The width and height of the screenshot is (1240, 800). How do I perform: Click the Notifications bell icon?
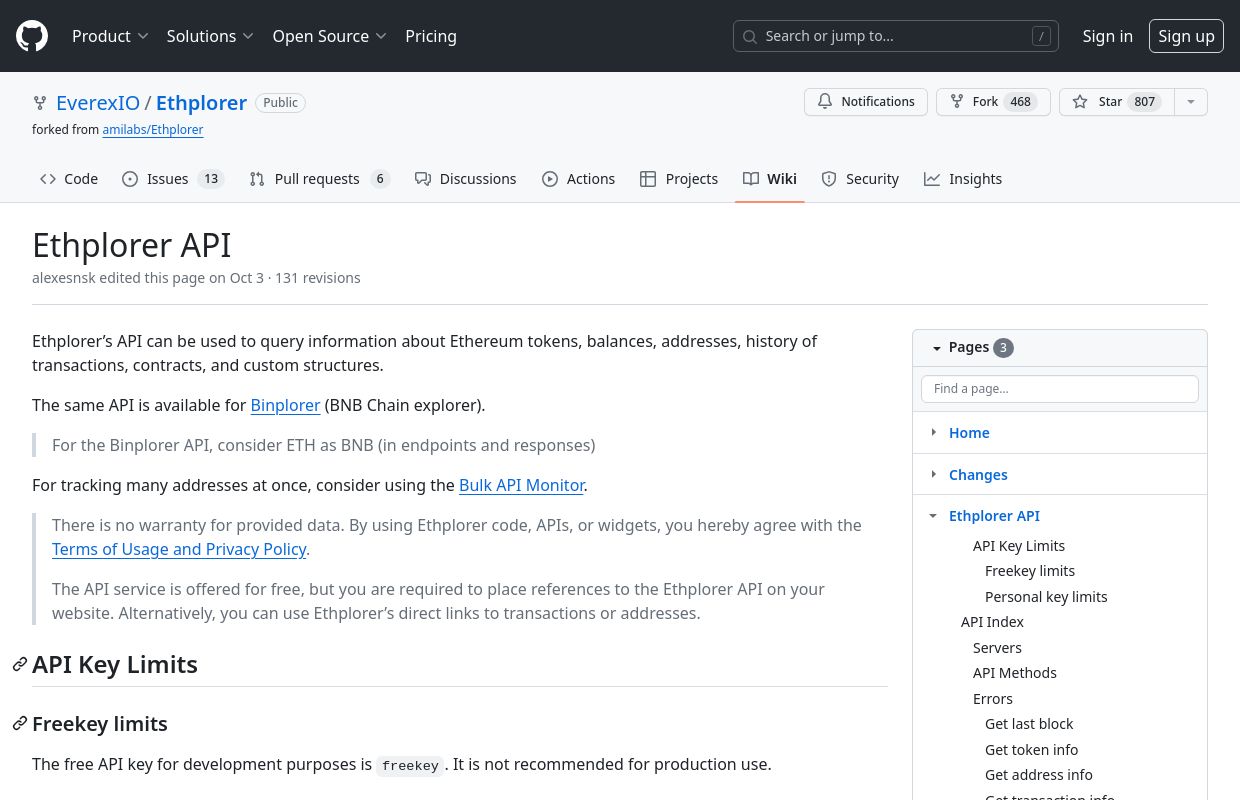tap(825, 102)
